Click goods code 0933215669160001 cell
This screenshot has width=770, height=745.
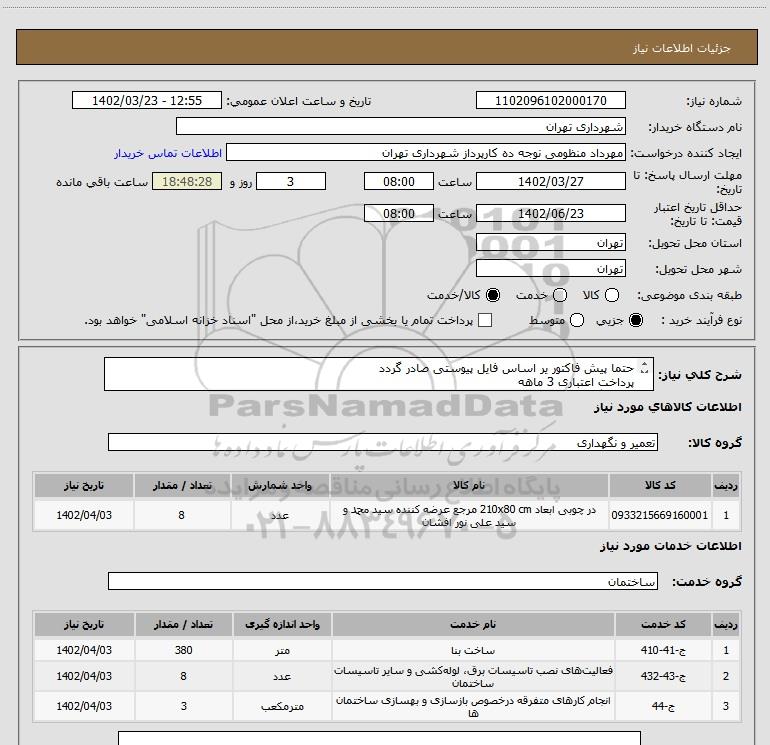click(x=660, y=515)
